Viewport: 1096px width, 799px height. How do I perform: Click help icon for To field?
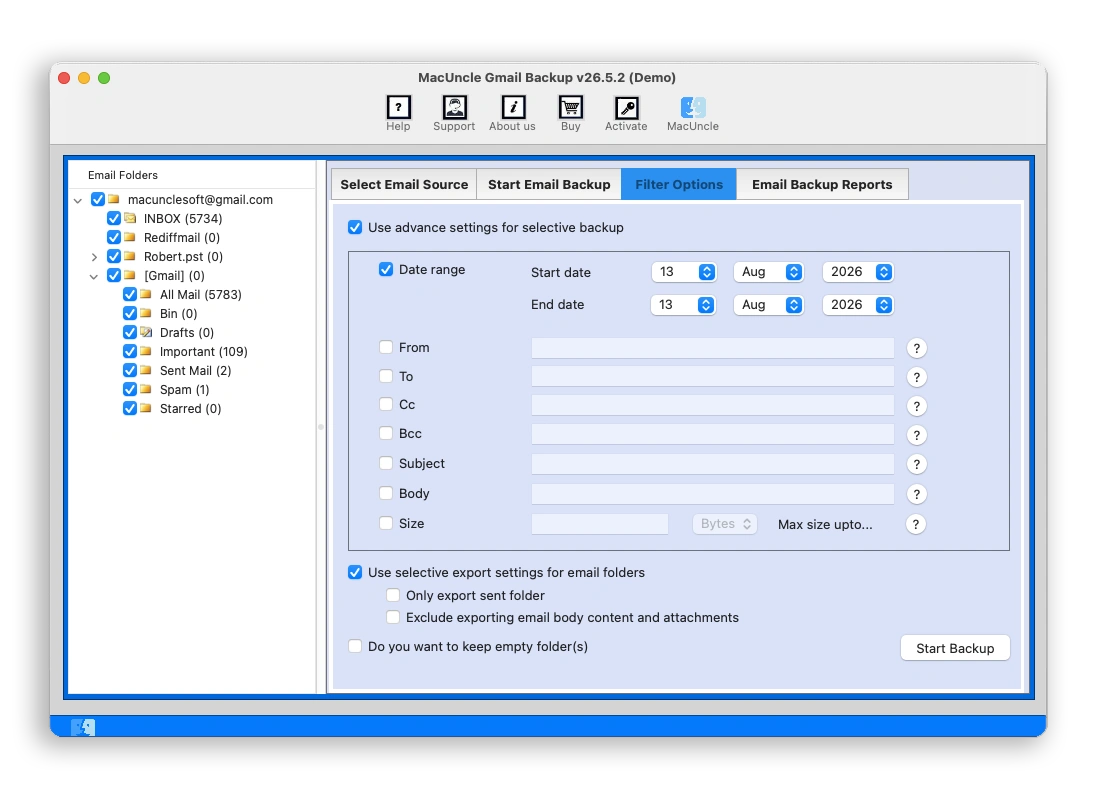tap(916, 377)
